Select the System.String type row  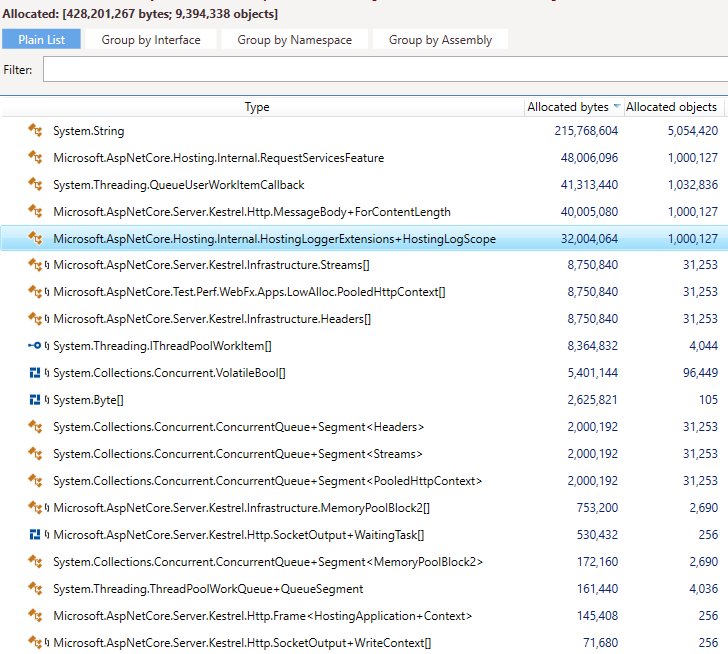(x=364, y=130)
